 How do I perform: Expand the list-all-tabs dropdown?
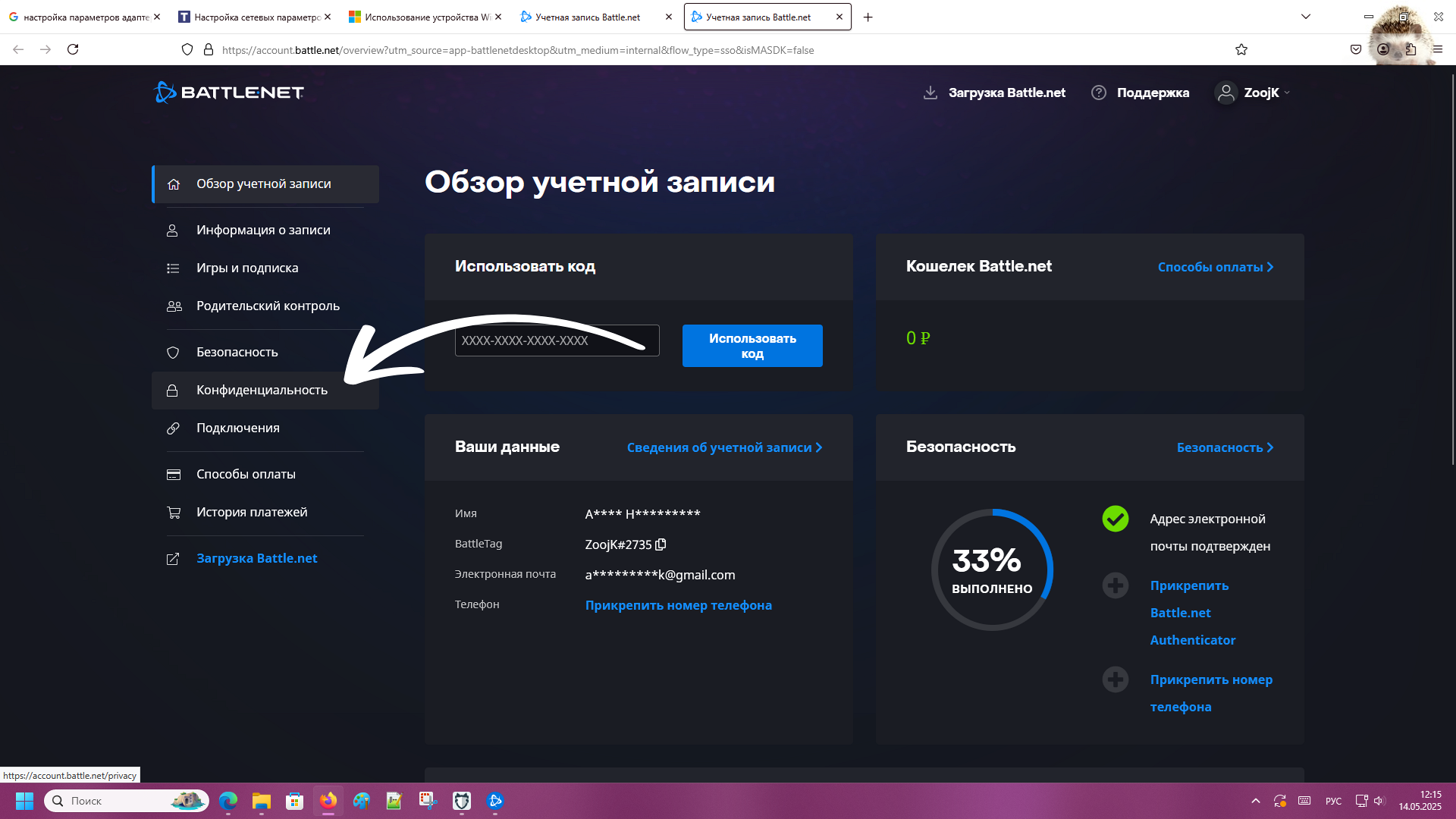coord(1306,17)
